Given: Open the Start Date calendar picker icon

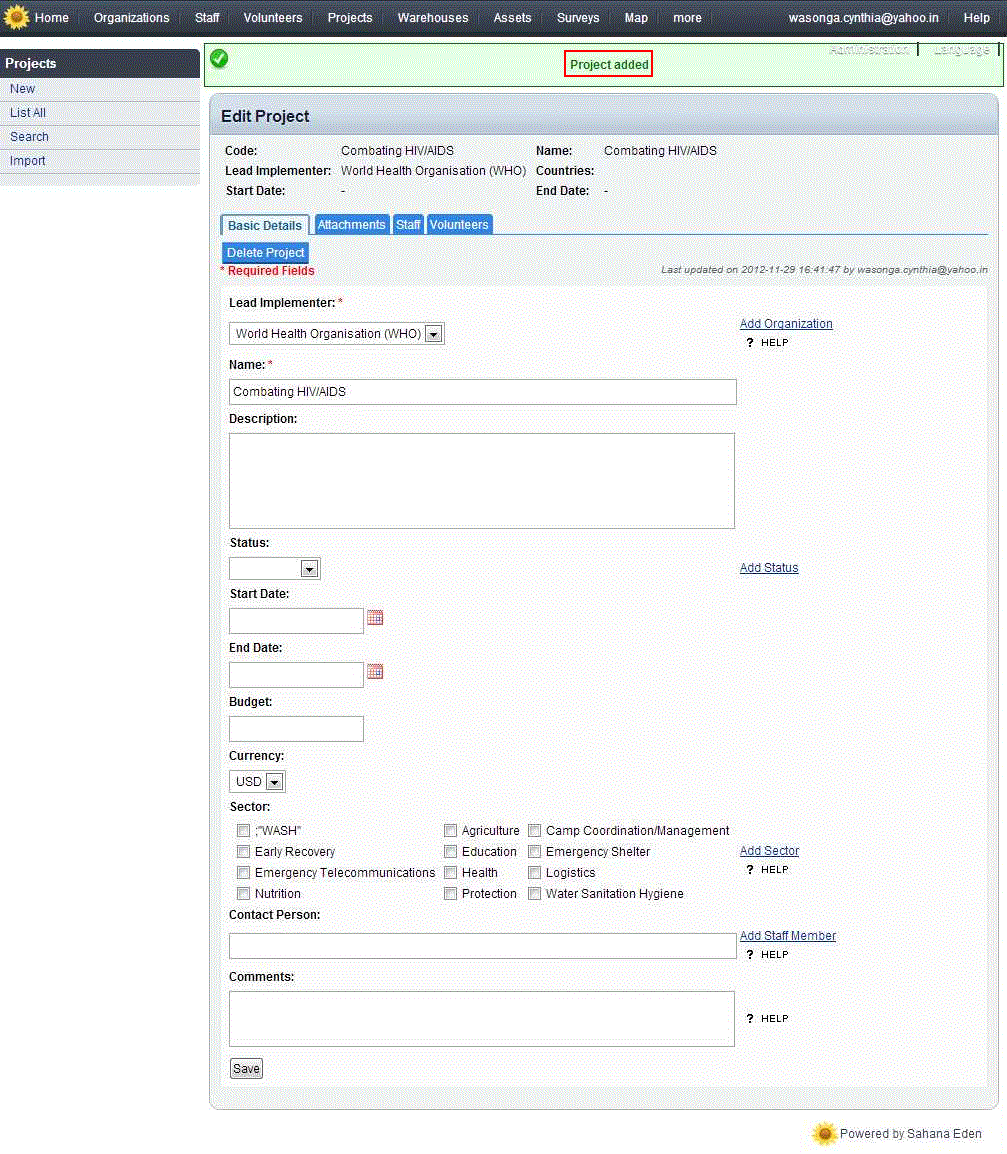Looking at the screenshot, I should (x=375, y=618).
